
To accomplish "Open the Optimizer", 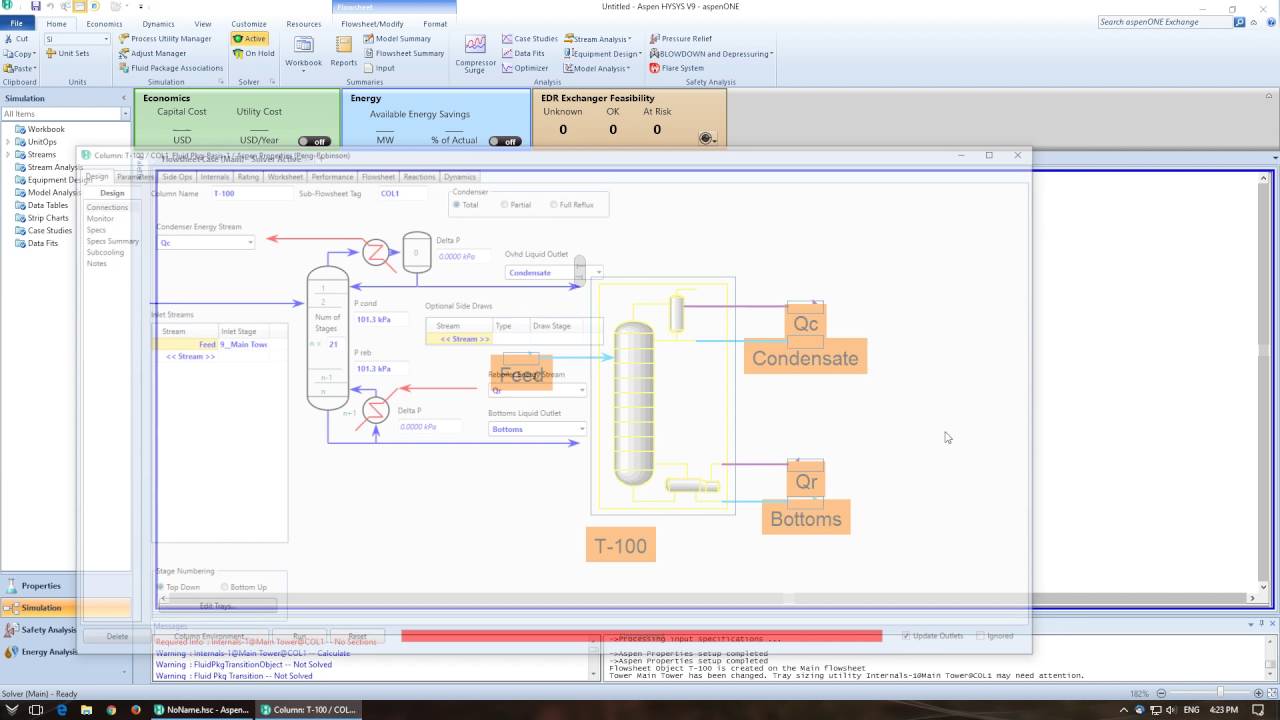I will [525, 68].
